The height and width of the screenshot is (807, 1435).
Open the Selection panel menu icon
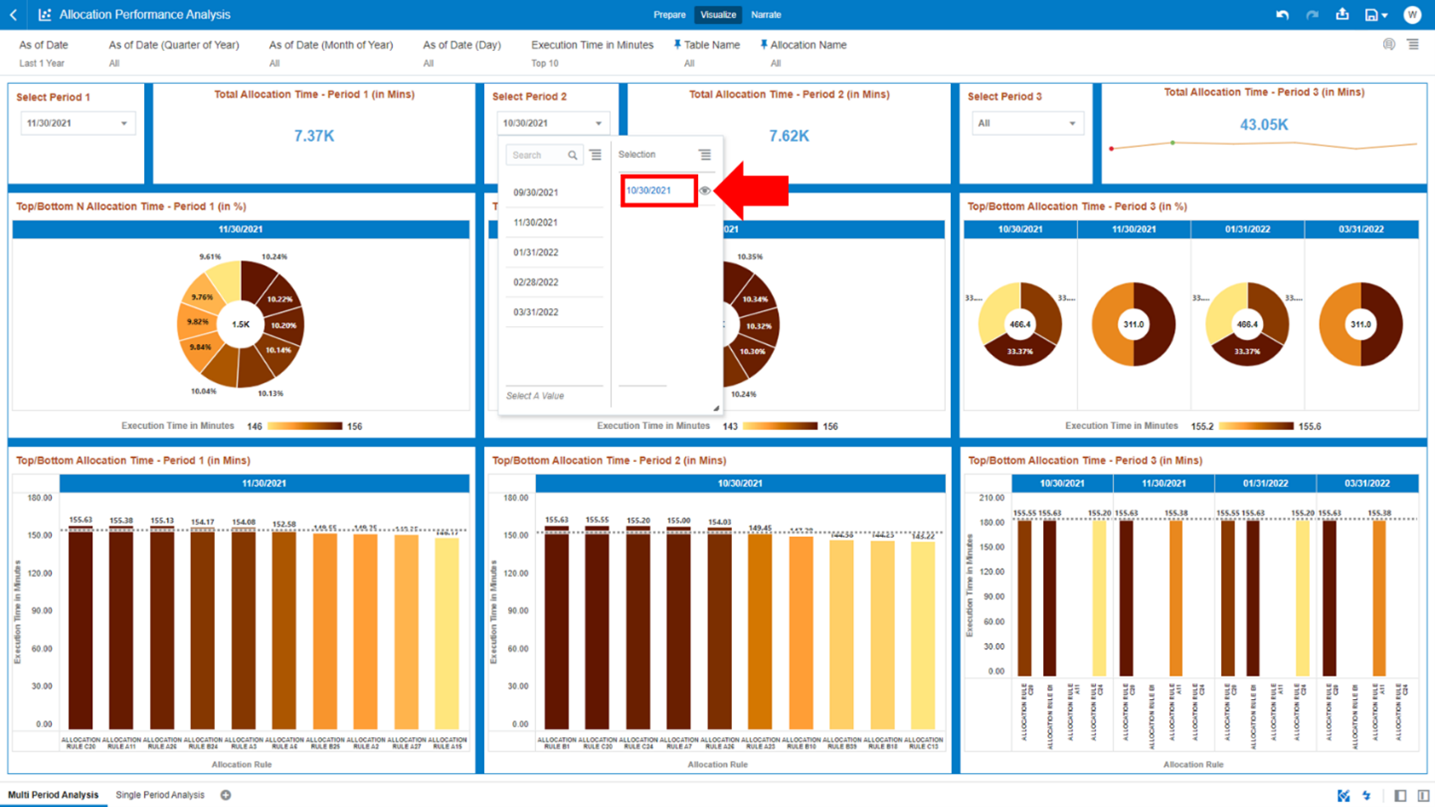pos(705,155)
